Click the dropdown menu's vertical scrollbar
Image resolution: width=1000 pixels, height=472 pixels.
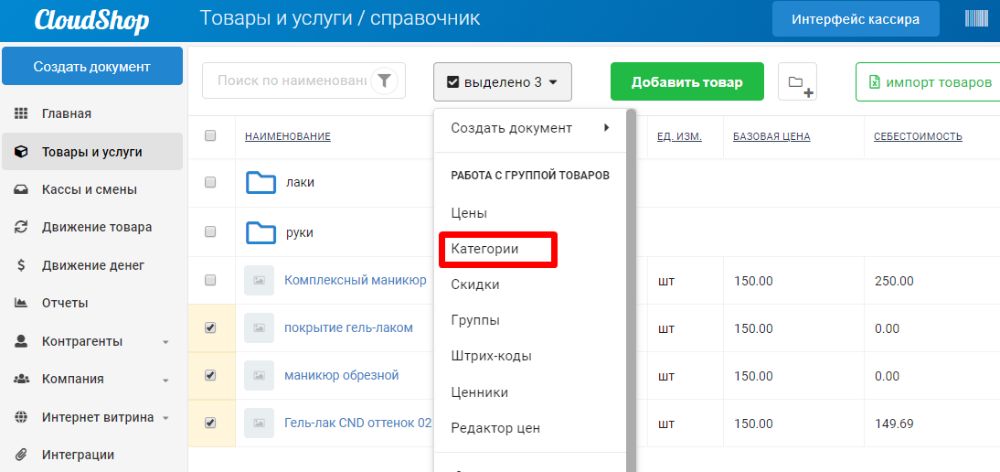(x=631, y=290)
